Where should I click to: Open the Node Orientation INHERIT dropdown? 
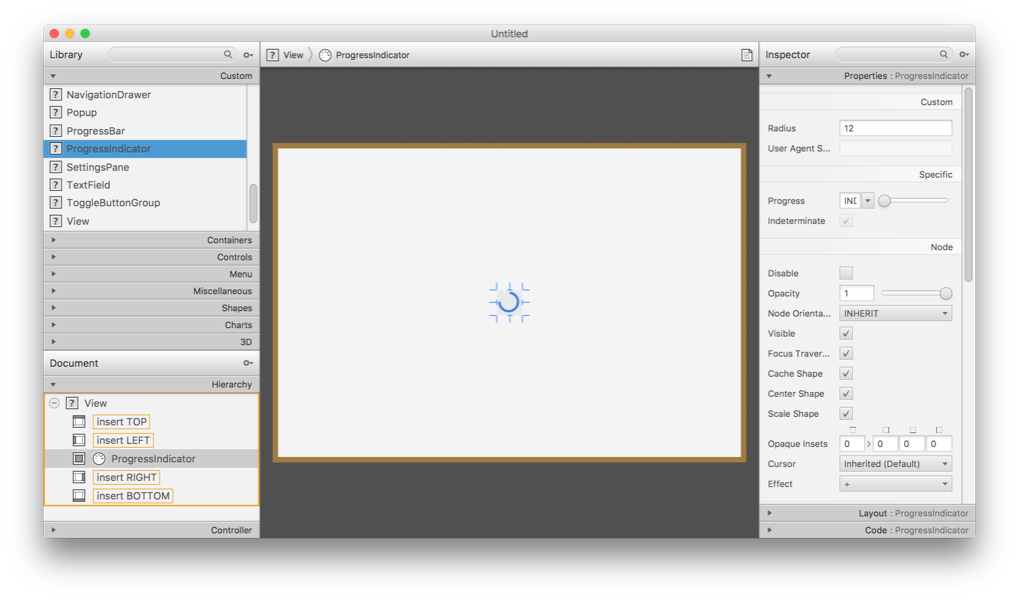pyautogui.click(x=896, y=313)
